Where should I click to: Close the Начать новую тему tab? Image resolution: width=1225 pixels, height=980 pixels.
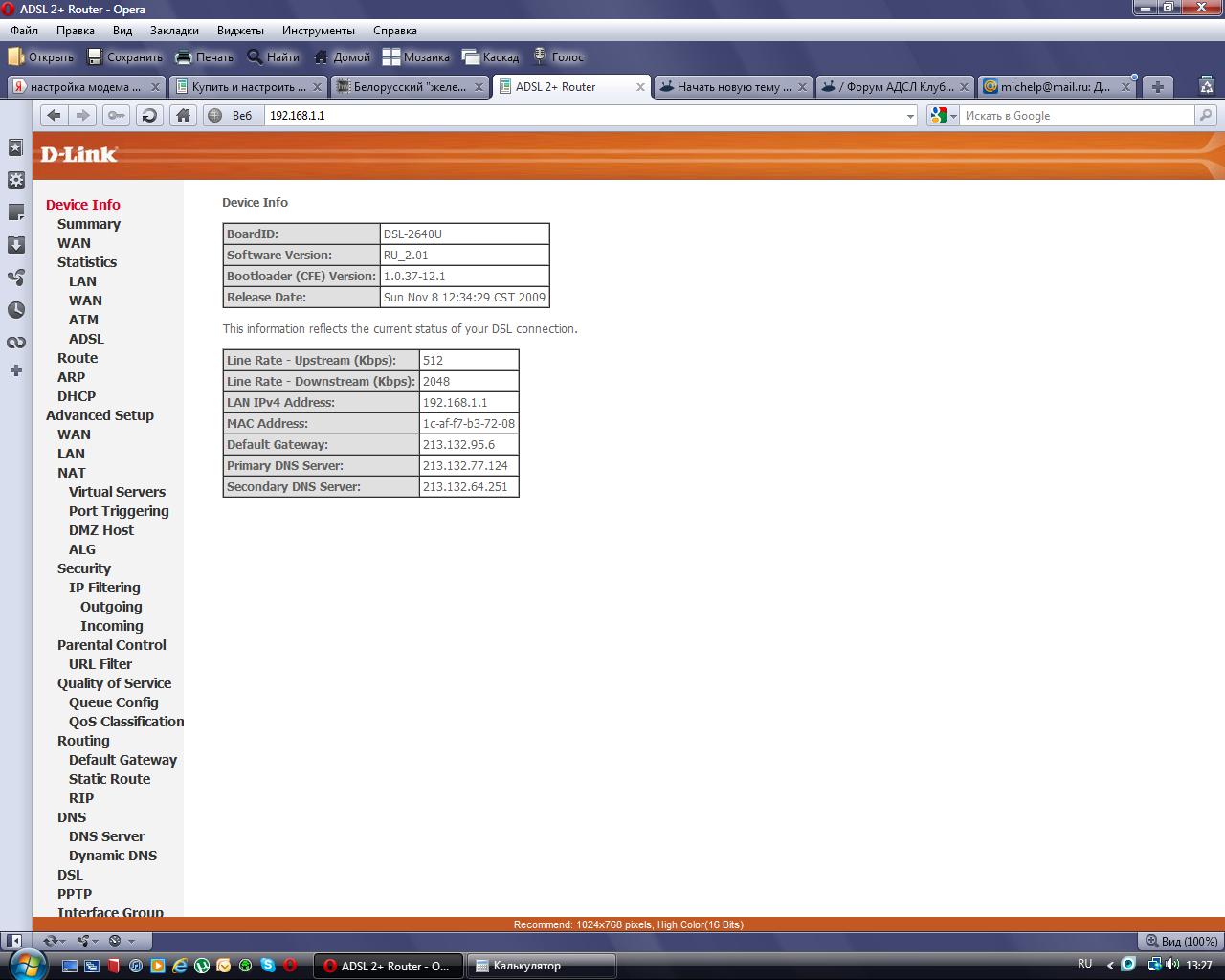pyautogui.click(x=802, y=87)
